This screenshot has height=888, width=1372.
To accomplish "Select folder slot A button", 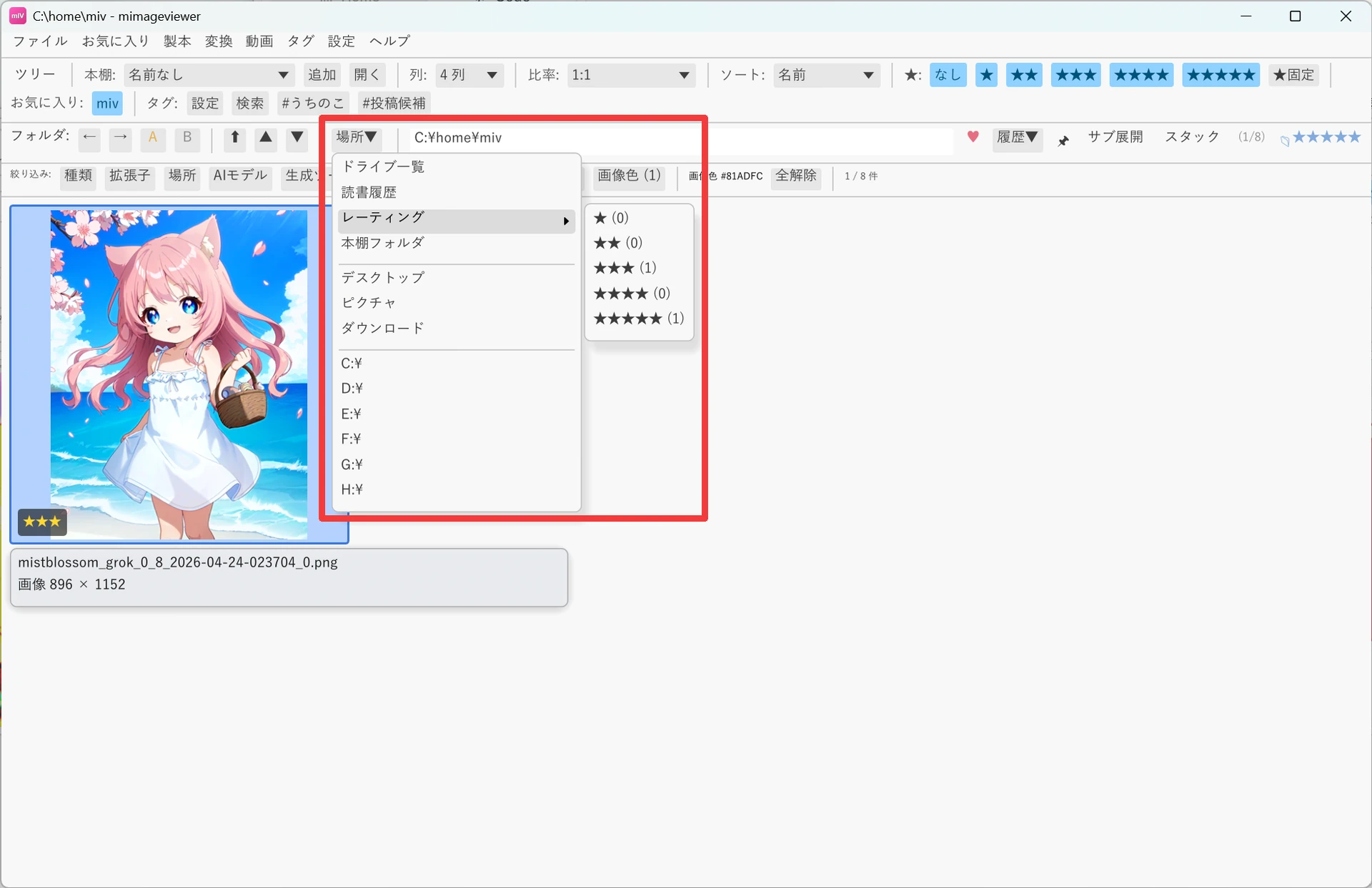I will pos(153,138).
